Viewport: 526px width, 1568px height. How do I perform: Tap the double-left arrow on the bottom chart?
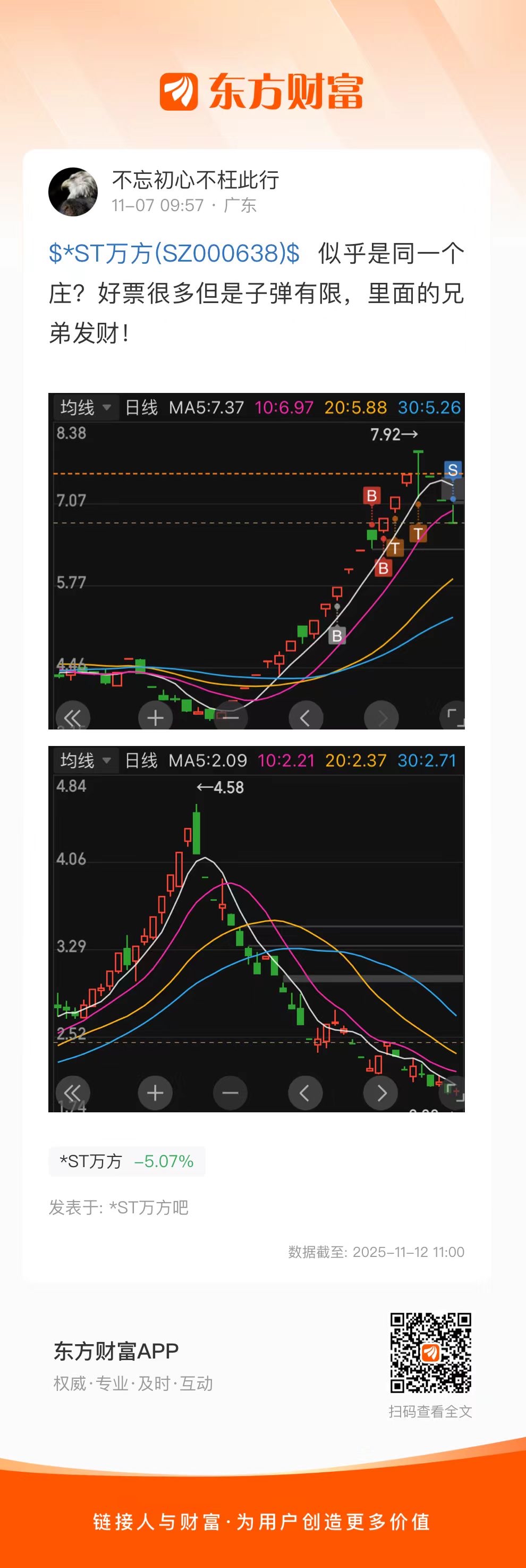point(73,1093)
